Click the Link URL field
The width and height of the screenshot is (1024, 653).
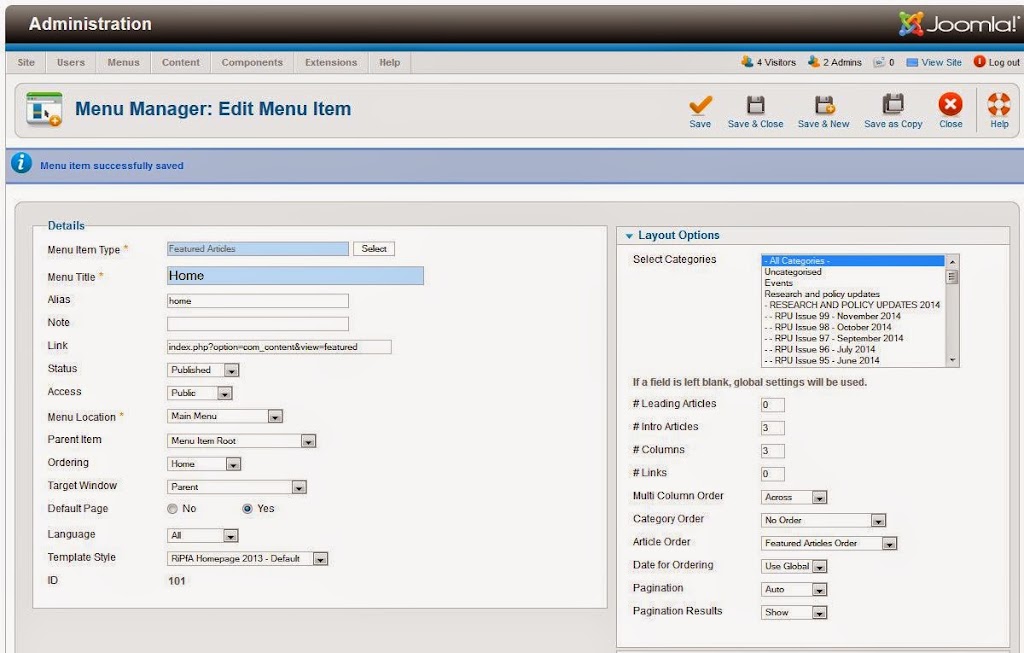pyautogui.click(x=280, y=347)
